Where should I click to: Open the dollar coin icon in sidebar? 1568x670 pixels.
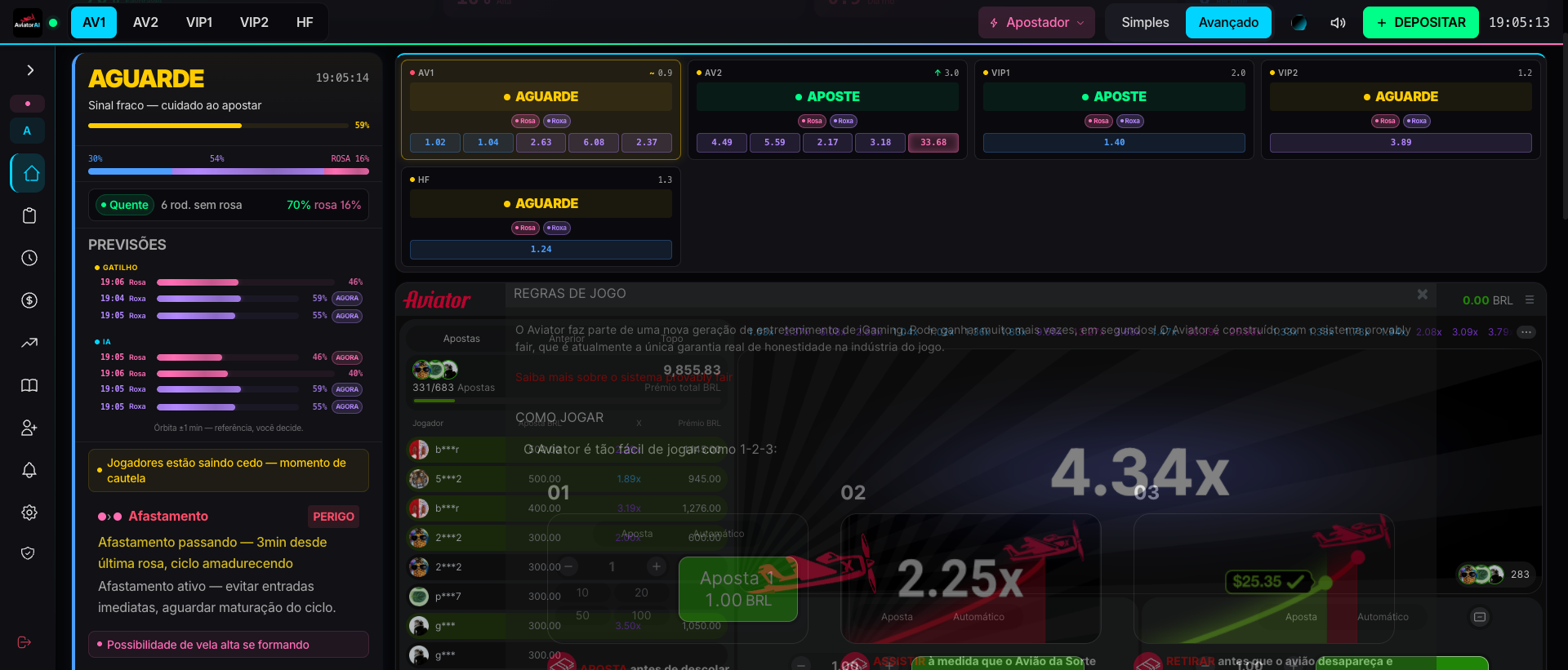point(29,300)
